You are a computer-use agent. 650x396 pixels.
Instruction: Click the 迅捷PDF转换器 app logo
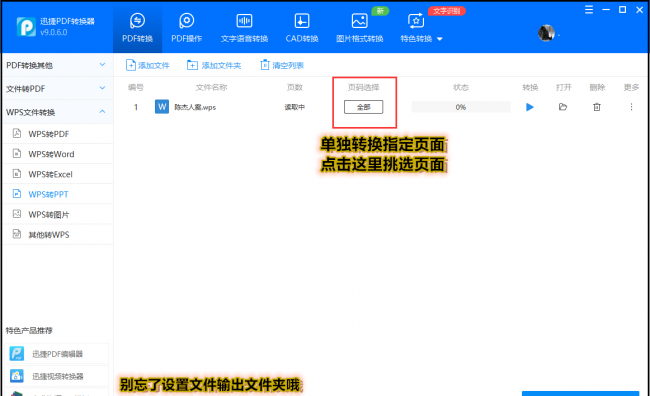pyautogui.click(x=26, y=27)
